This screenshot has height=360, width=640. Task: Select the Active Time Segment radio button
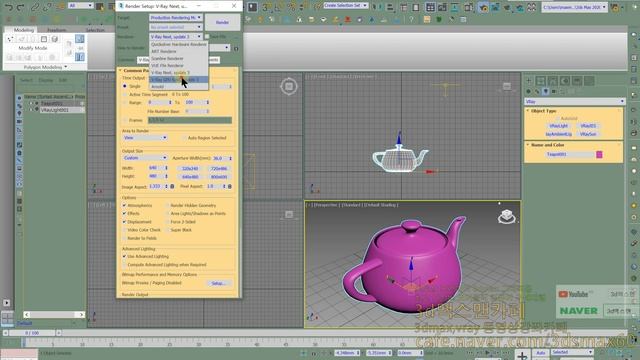125,94
